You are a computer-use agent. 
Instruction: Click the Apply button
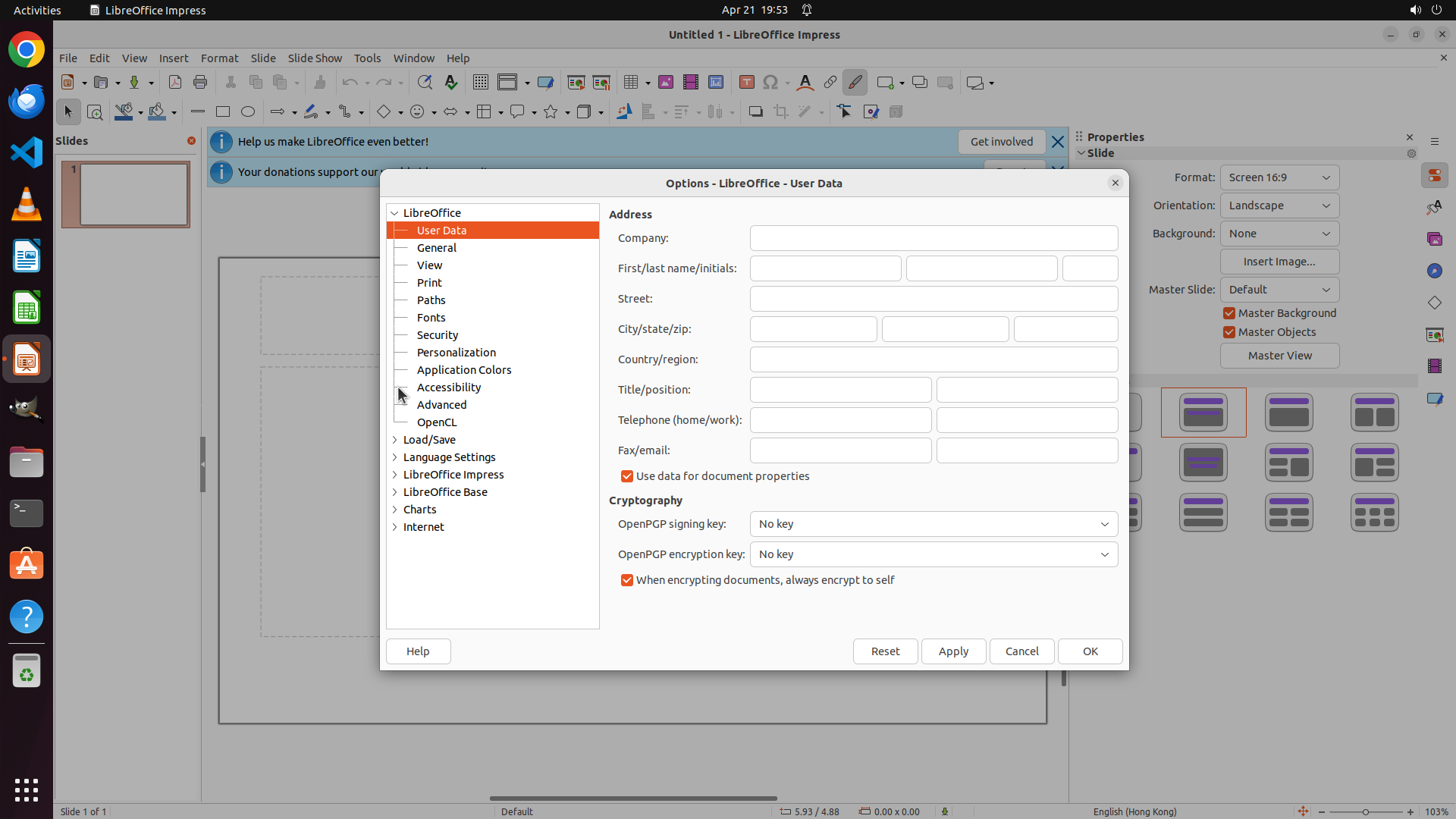[x=953, y=651]
